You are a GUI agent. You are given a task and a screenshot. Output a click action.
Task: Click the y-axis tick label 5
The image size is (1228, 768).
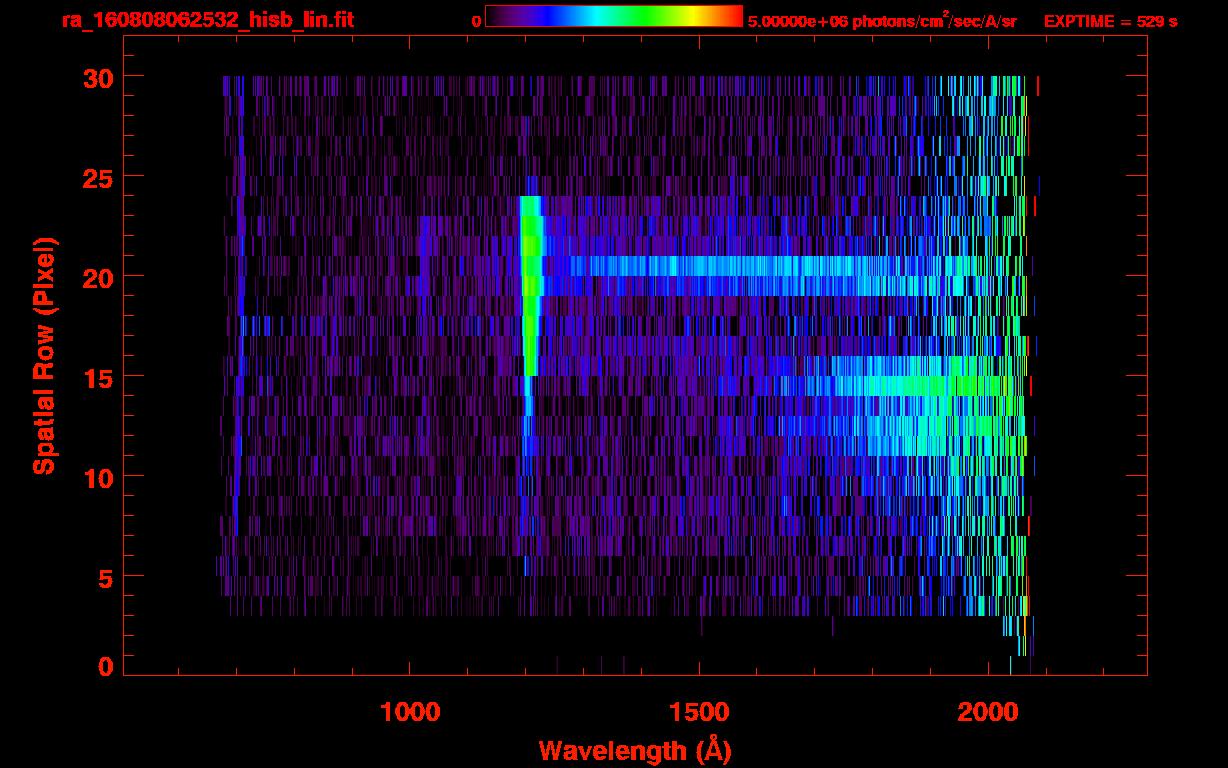tap(105, 577)
